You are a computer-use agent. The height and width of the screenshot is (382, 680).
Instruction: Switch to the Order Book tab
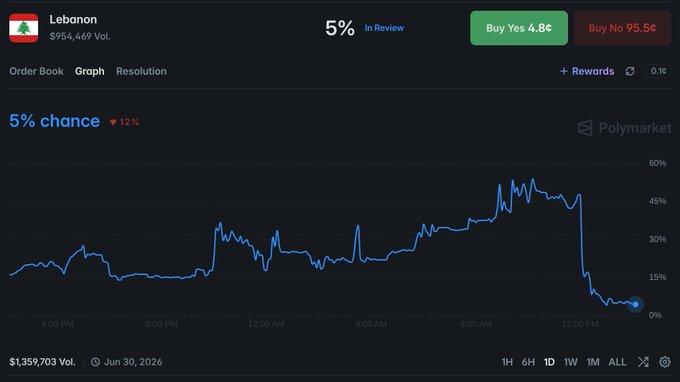click(36, 71)
